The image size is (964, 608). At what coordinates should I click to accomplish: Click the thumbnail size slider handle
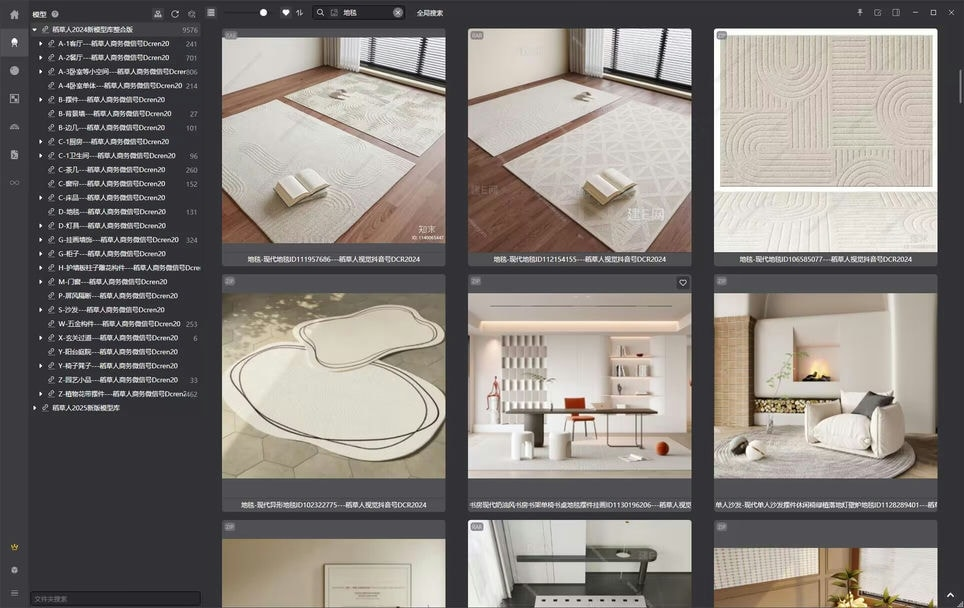pyautogui.click(x=264, y=13)
